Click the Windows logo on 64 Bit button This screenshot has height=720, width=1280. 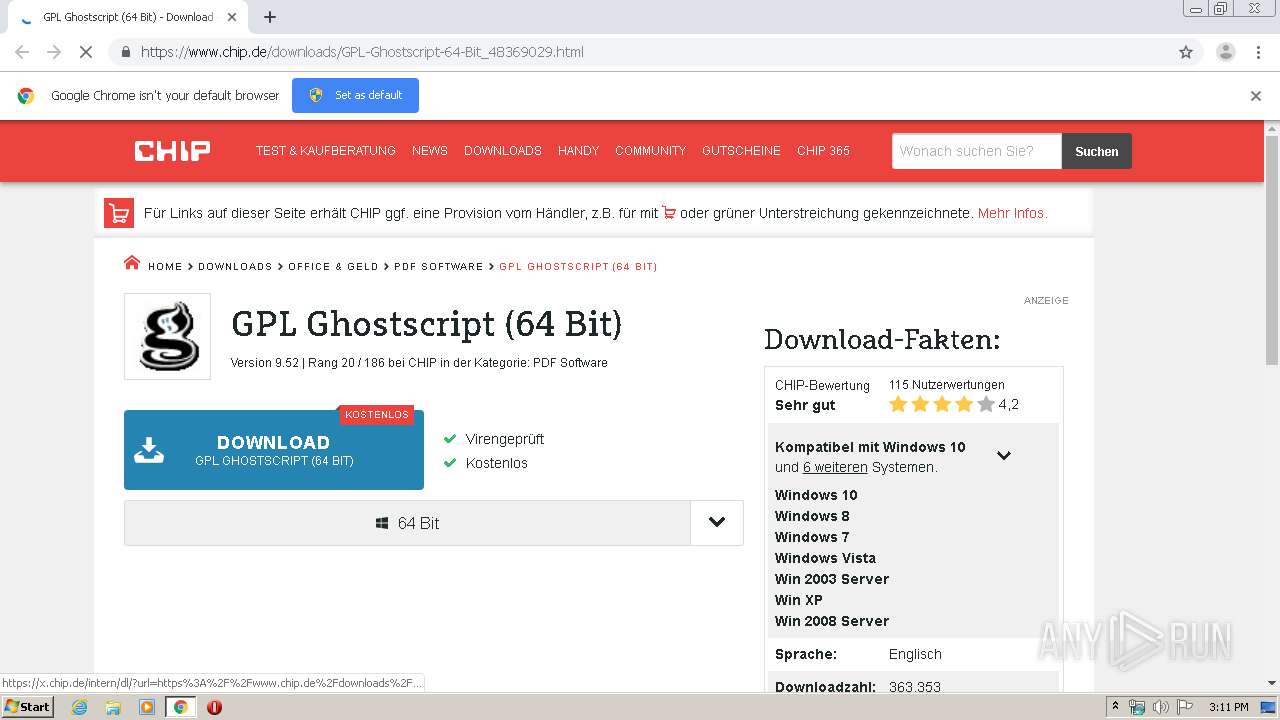(382, 523)
